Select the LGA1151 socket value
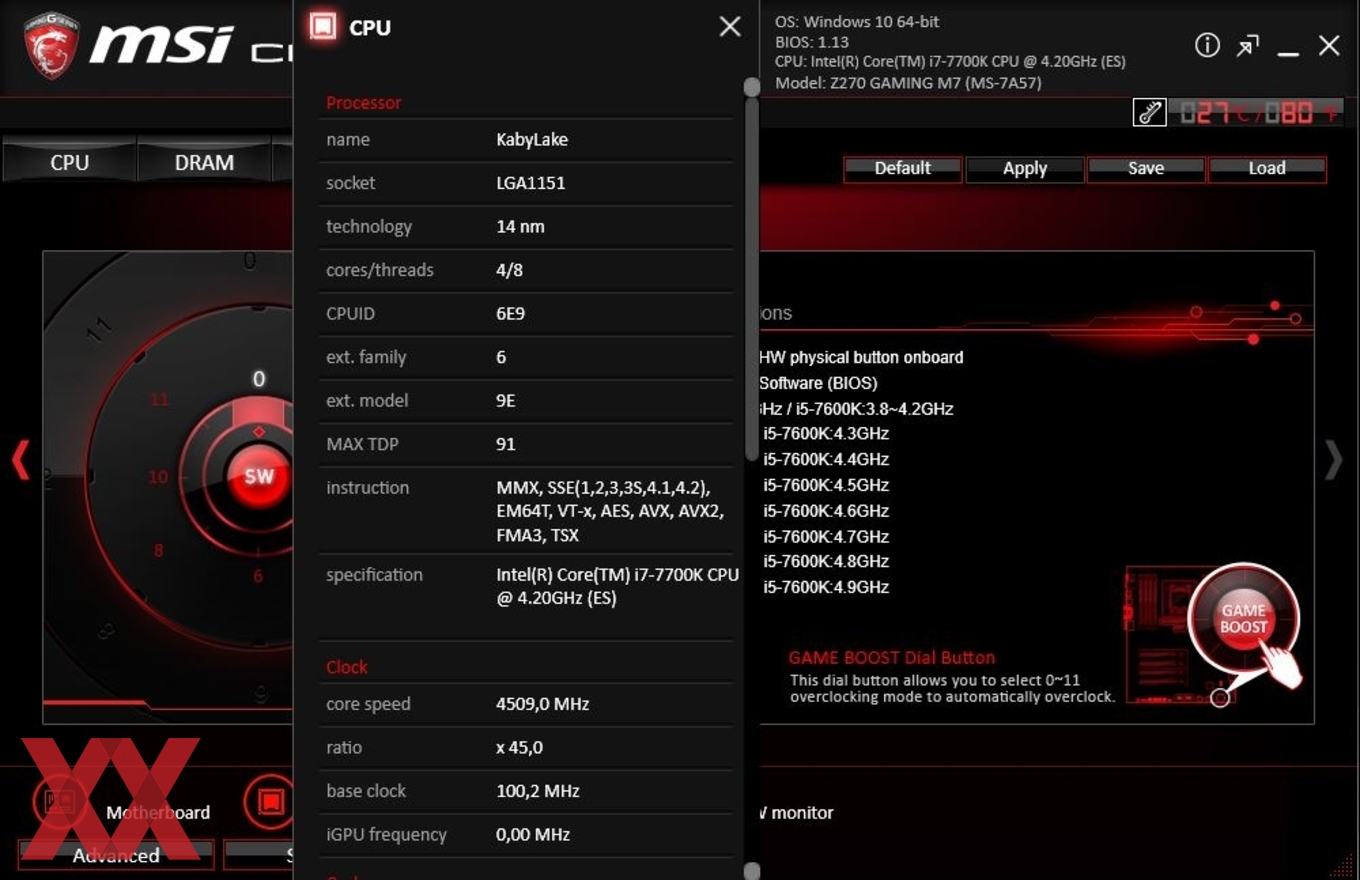1360x880 pixels. 531,183
